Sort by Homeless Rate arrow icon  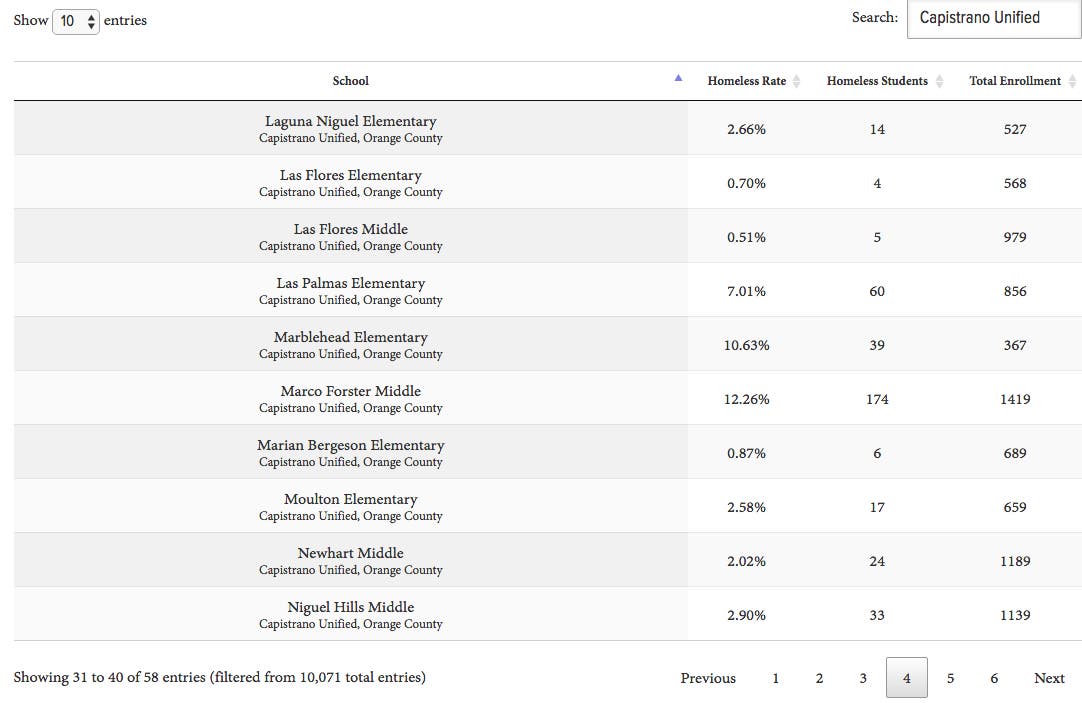click(796, 82)
